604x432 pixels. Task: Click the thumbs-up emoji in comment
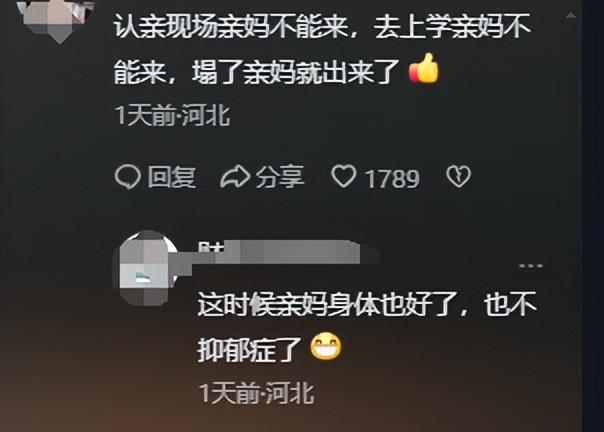point(424,69)
